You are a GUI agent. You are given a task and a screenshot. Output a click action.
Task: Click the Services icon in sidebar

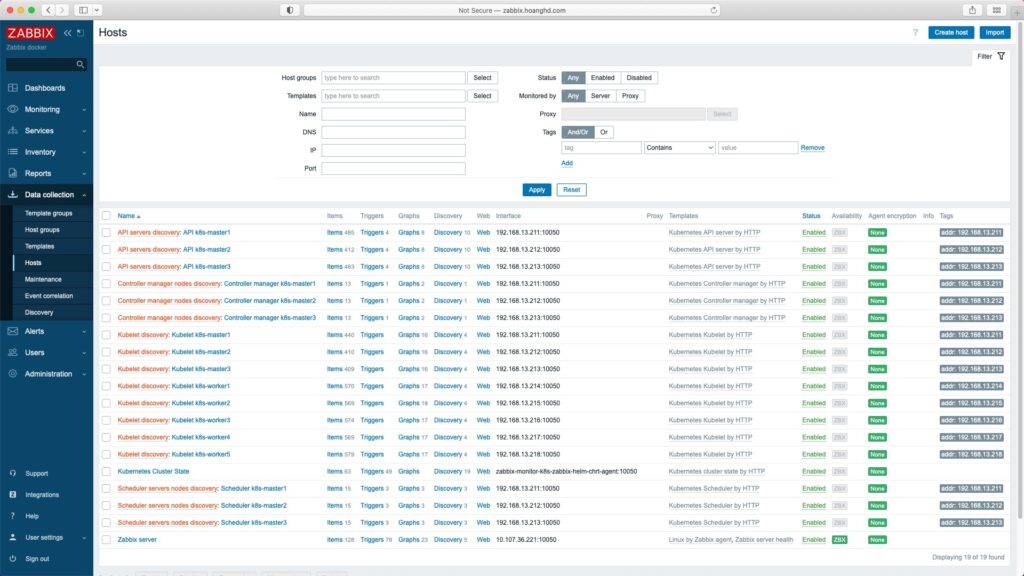tap(12, 131)
